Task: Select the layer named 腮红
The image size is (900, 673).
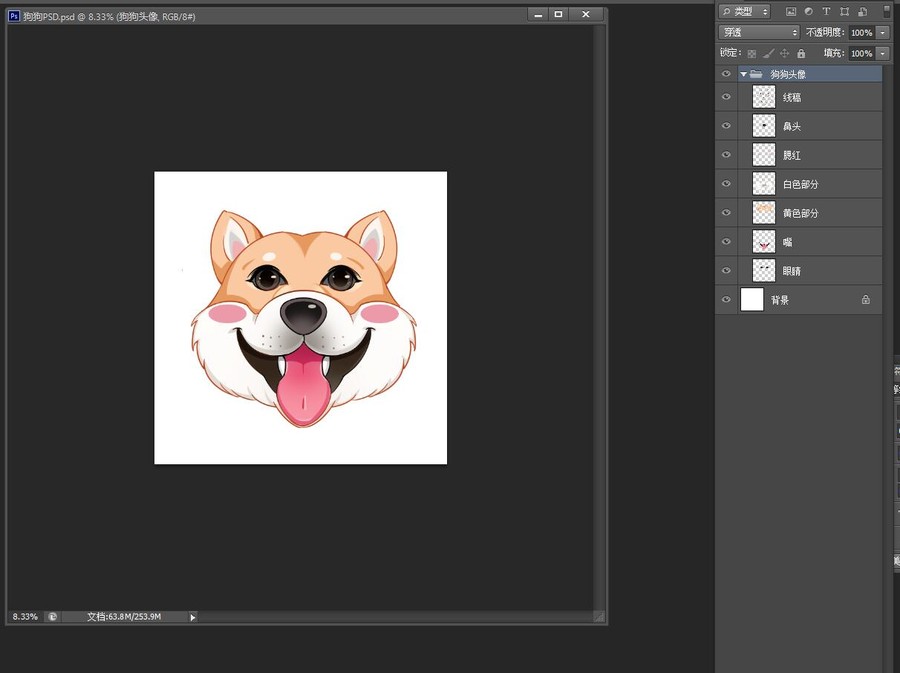Action: (792, 155)
